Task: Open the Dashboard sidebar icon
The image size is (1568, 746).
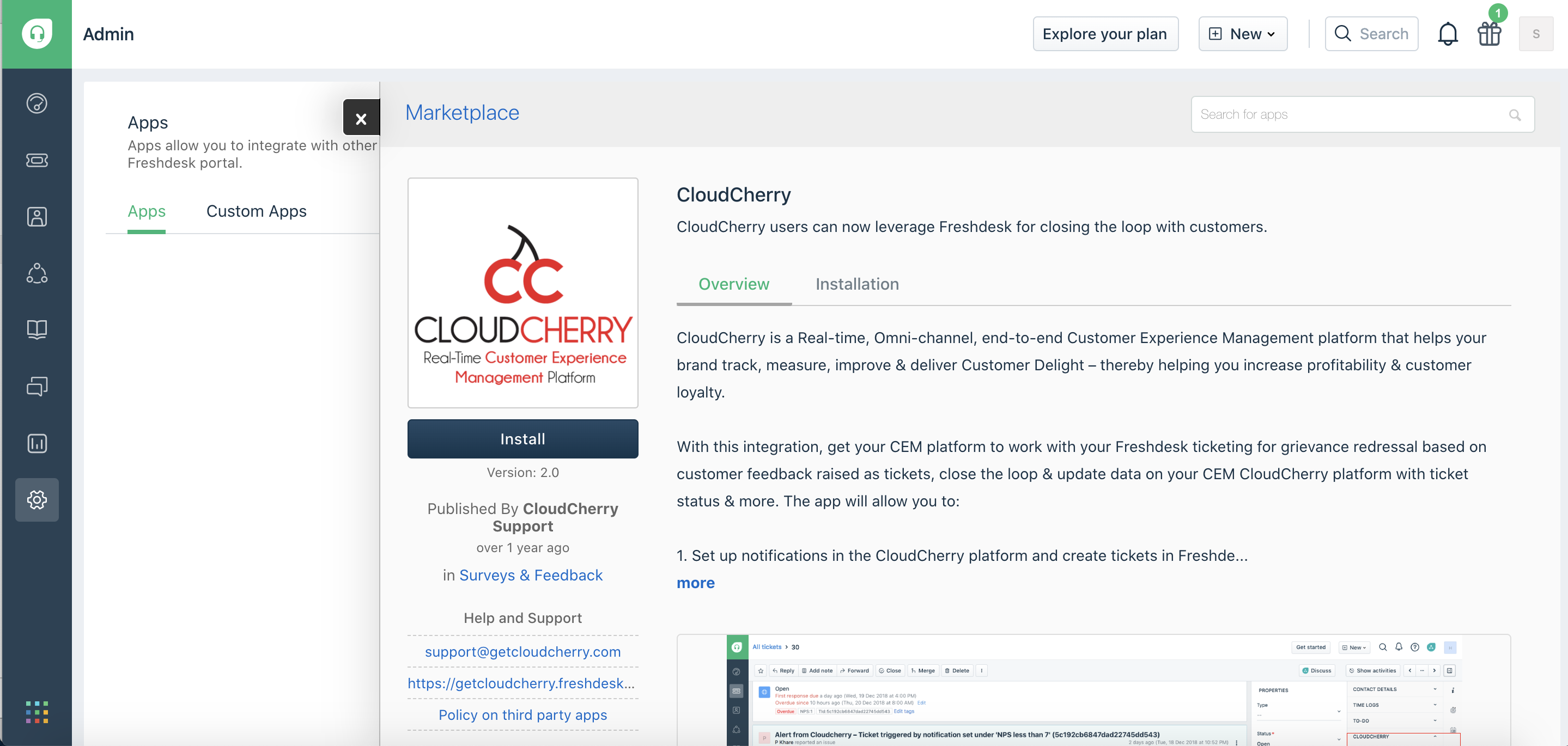Action: pyautogui.click(x=37, y=103)
